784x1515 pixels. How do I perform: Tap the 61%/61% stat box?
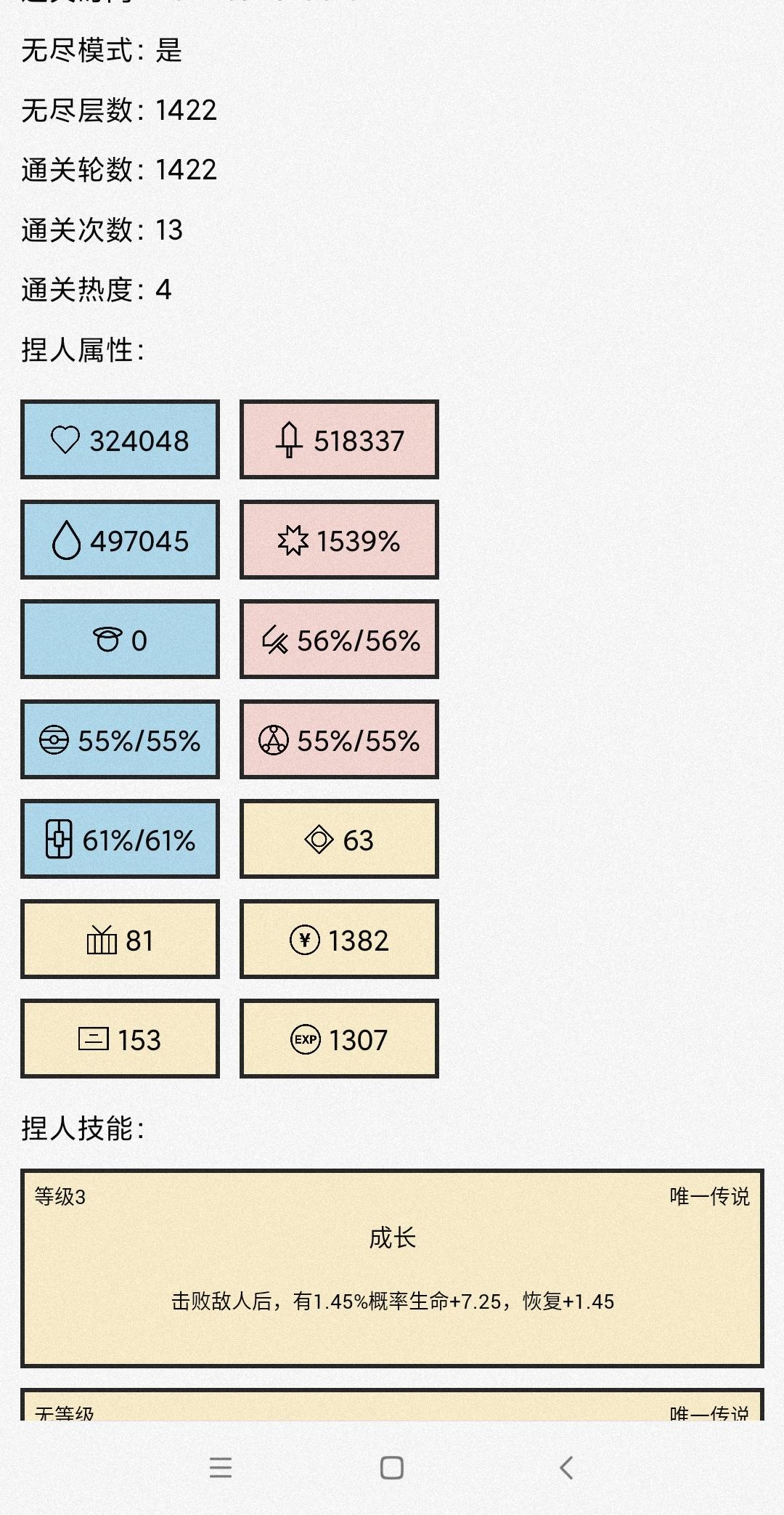(x=120, y=839)
